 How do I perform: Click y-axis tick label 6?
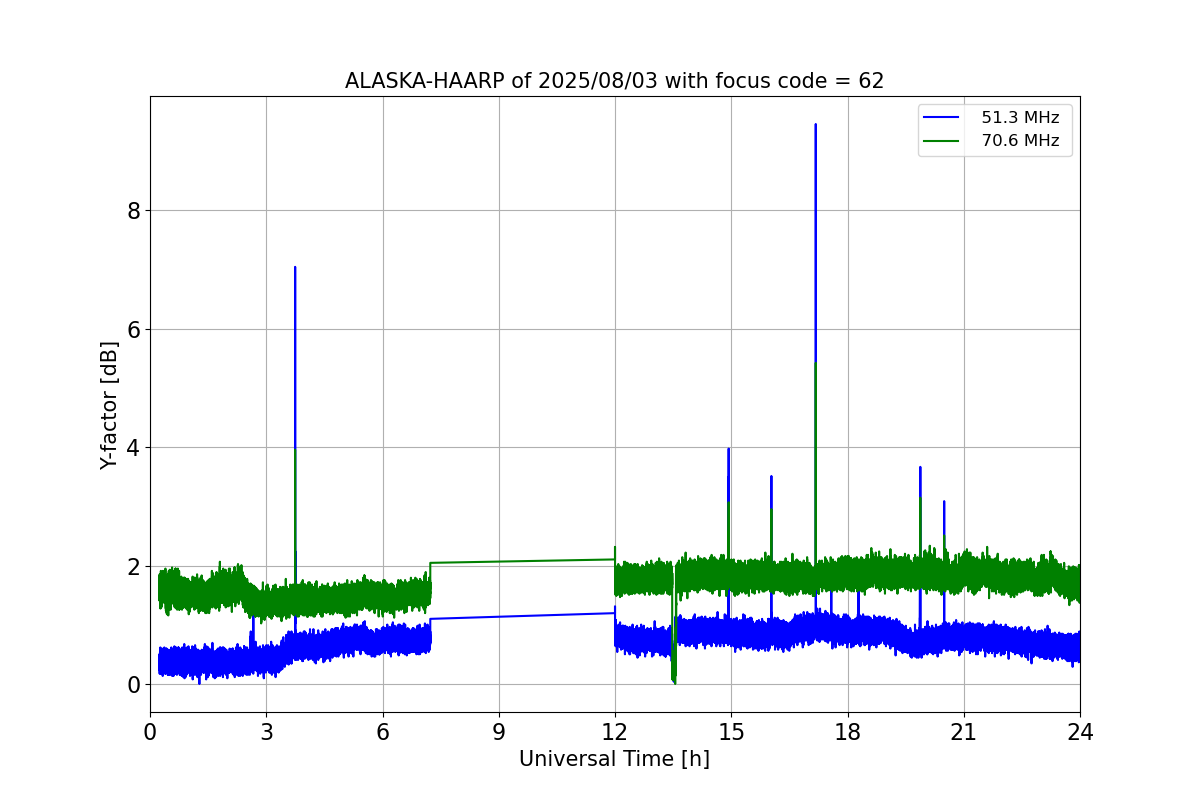(132, 329)
